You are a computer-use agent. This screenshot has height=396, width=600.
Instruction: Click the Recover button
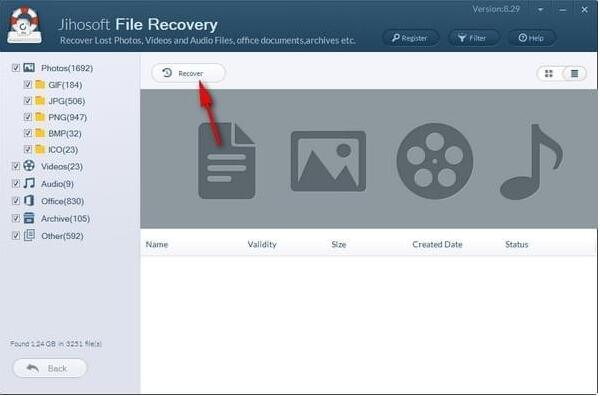pyautogui.click(x=188, y=73)
